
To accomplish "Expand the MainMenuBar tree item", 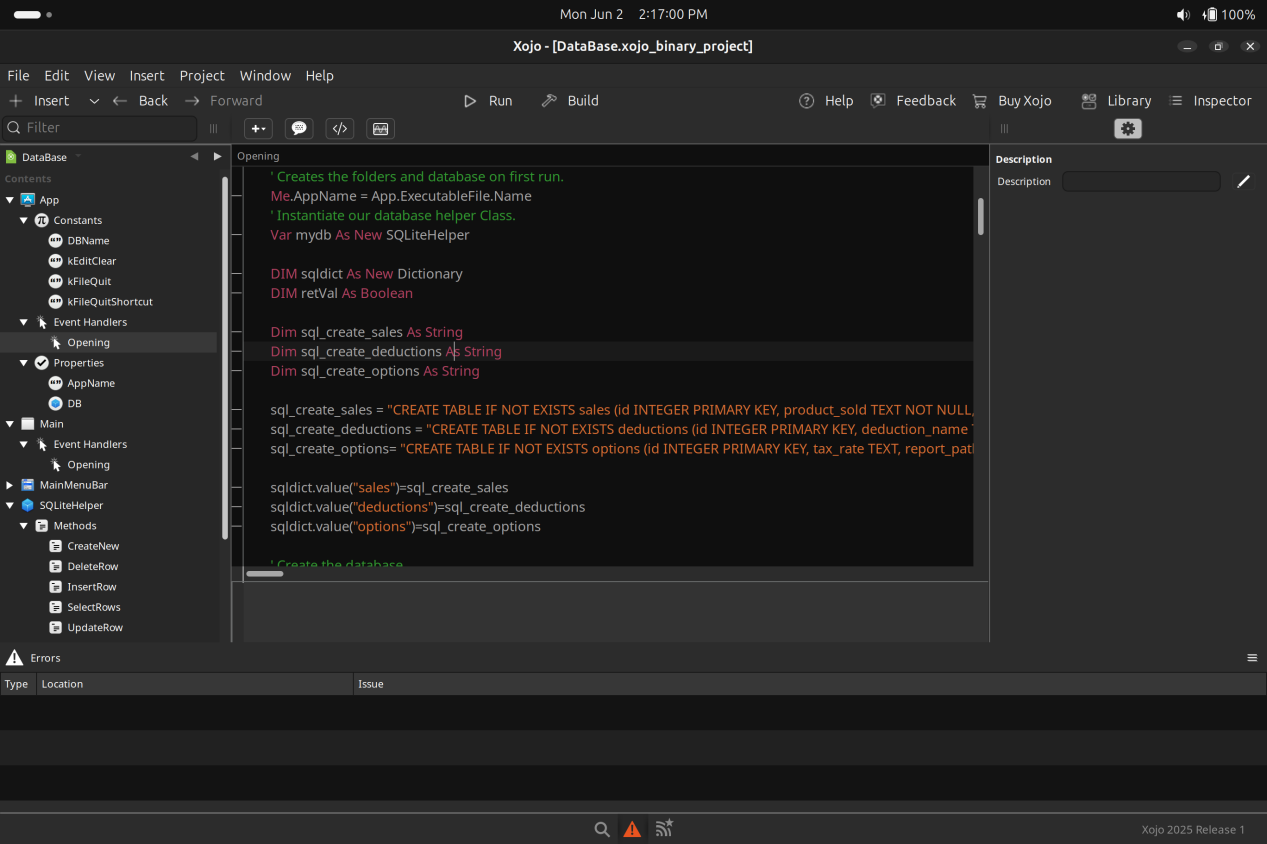I will [x=10, y=485].
